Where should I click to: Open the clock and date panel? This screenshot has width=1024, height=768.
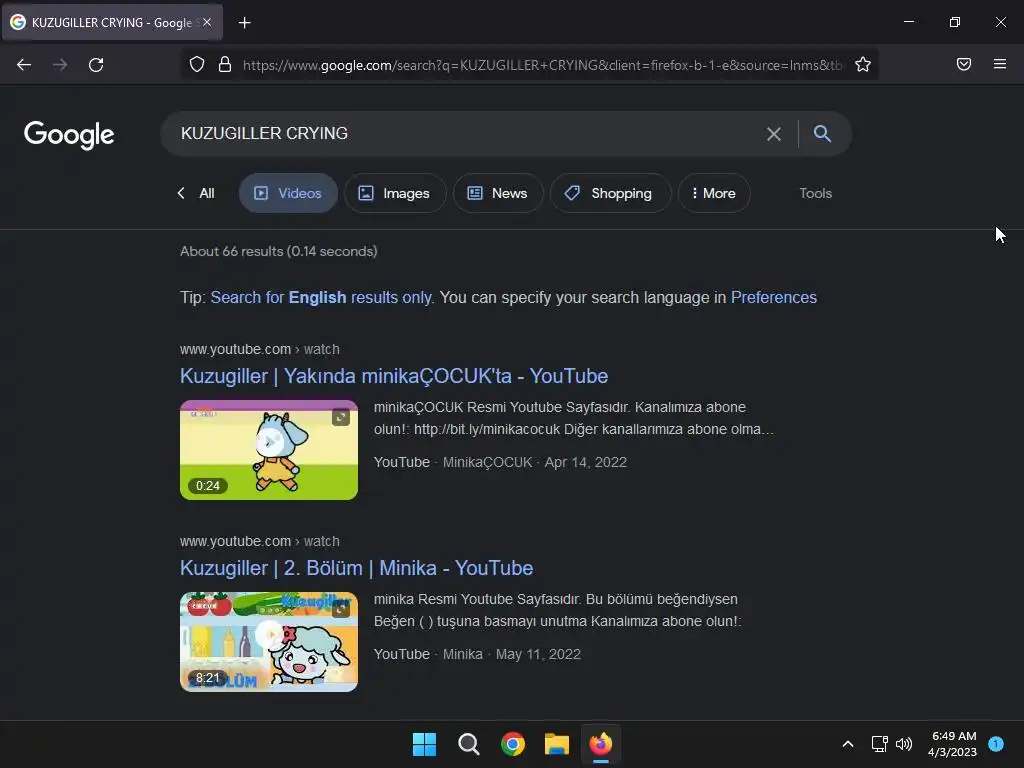tap(952, 744)
